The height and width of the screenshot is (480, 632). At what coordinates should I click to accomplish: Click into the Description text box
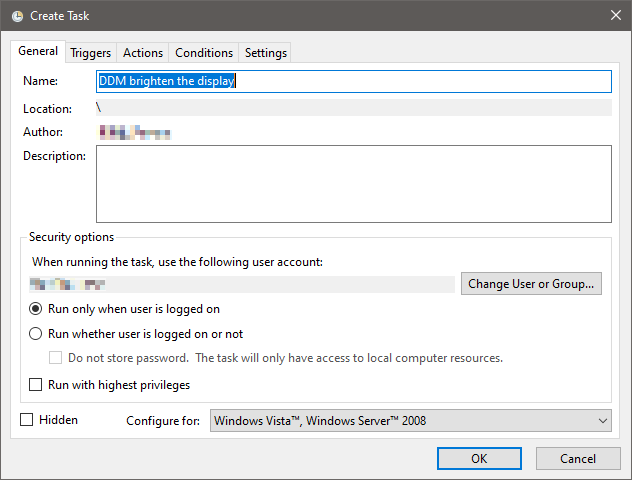click(353, 184)
